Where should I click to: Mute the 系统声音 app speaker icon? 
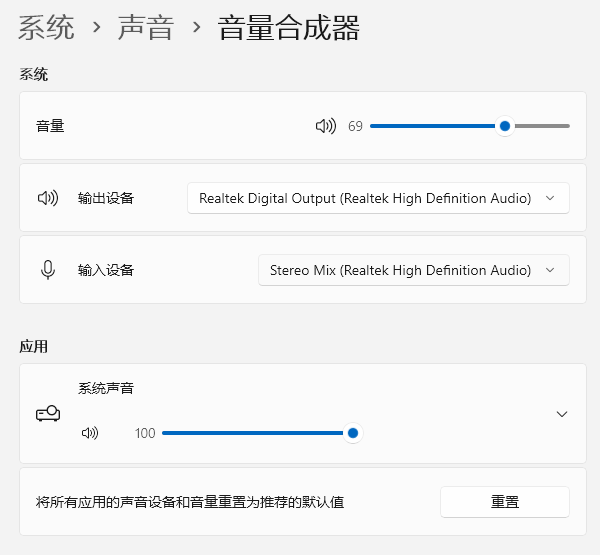pyautogui.click(x=90, y=433)
